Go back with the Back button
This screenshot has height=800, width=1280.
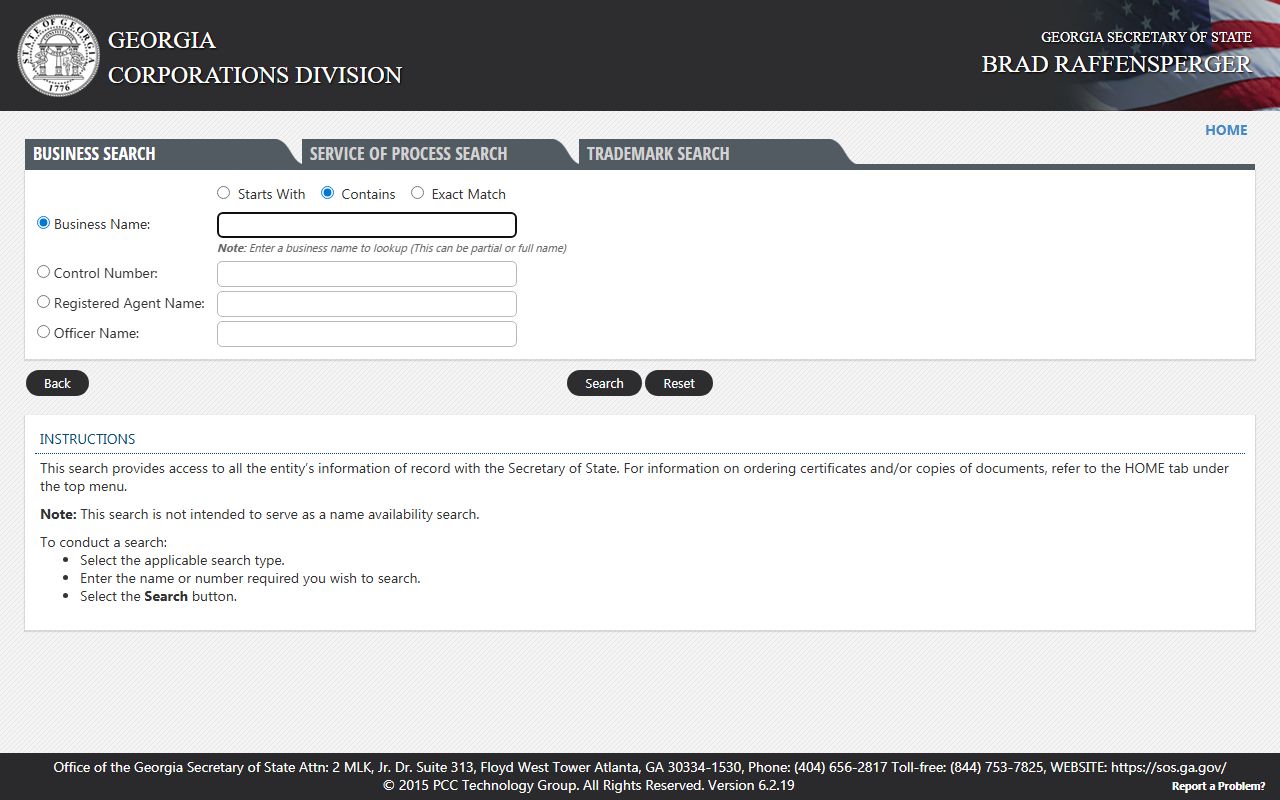(57, 383)
